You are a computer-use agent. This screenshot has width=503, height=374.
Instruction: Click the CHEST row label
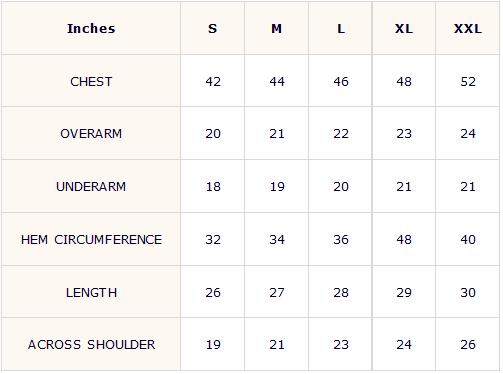click(91, 82)
